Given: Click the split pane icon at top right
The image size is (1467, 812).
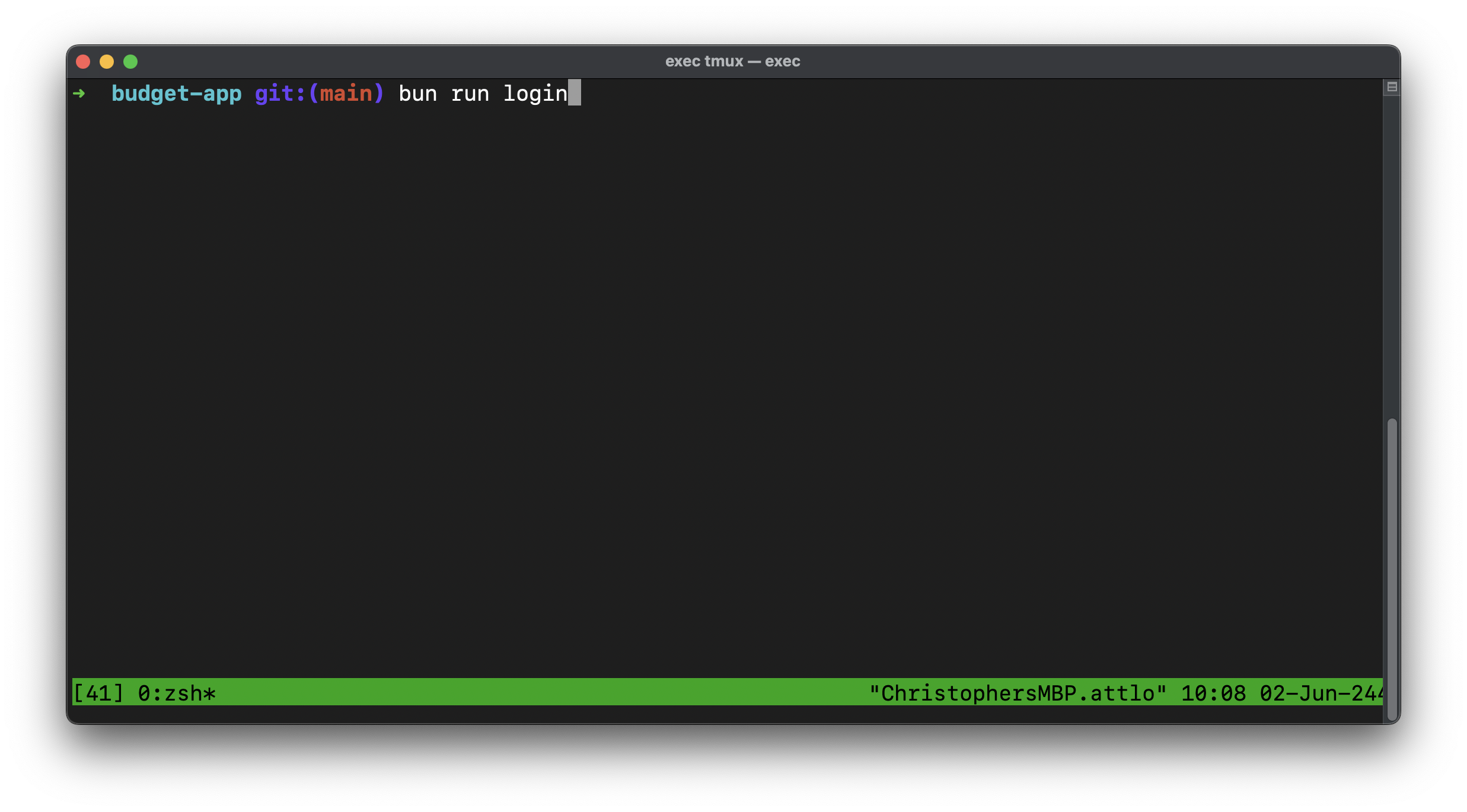Looking at the screenshot, I should click(x=1392, y=87).
